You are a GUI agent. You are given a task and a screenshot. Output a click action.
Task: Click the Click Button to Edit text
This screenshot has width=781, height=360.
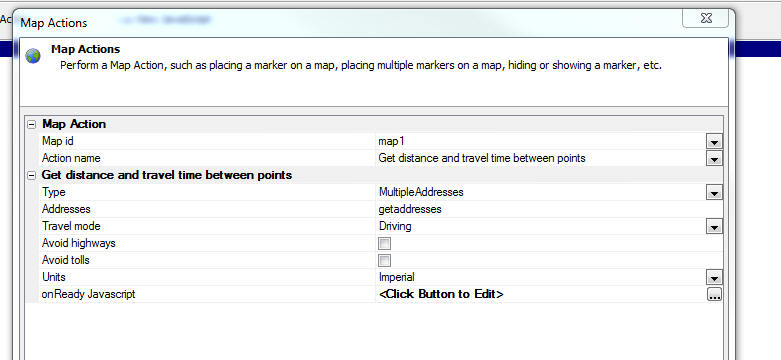point(441,294)
